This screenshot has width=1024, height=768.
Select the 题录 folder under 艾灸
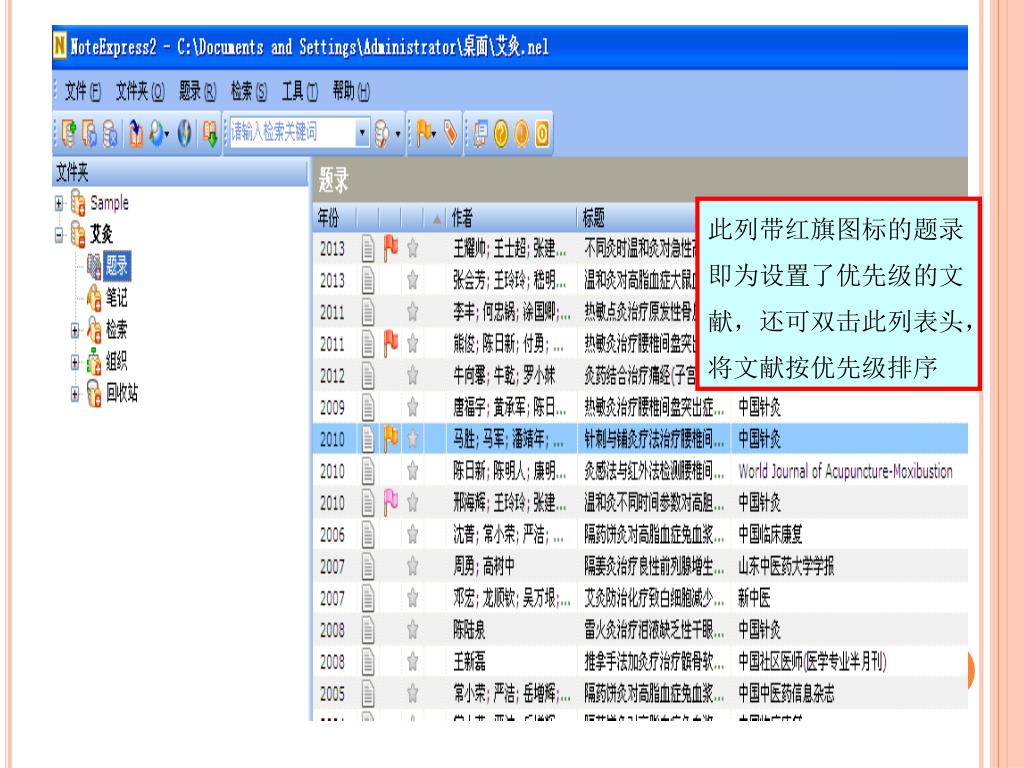(116, 266)
